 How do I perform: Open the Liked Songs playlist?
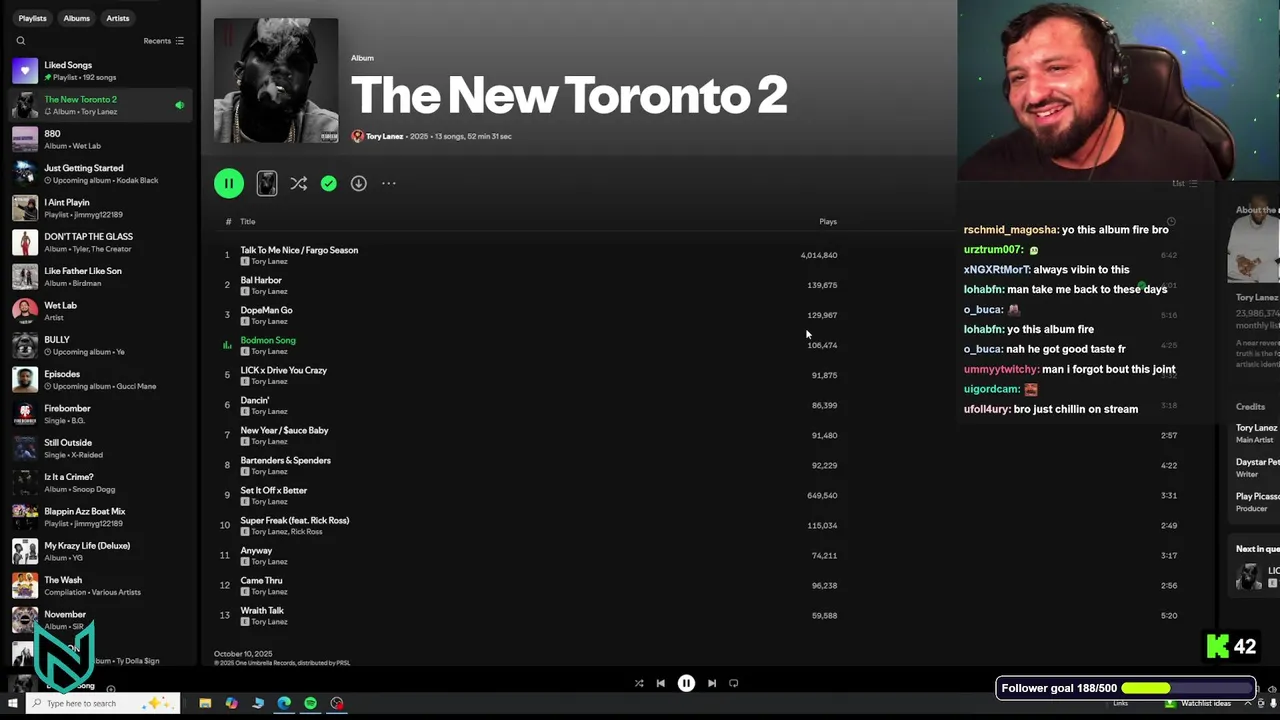coord(100,71)
